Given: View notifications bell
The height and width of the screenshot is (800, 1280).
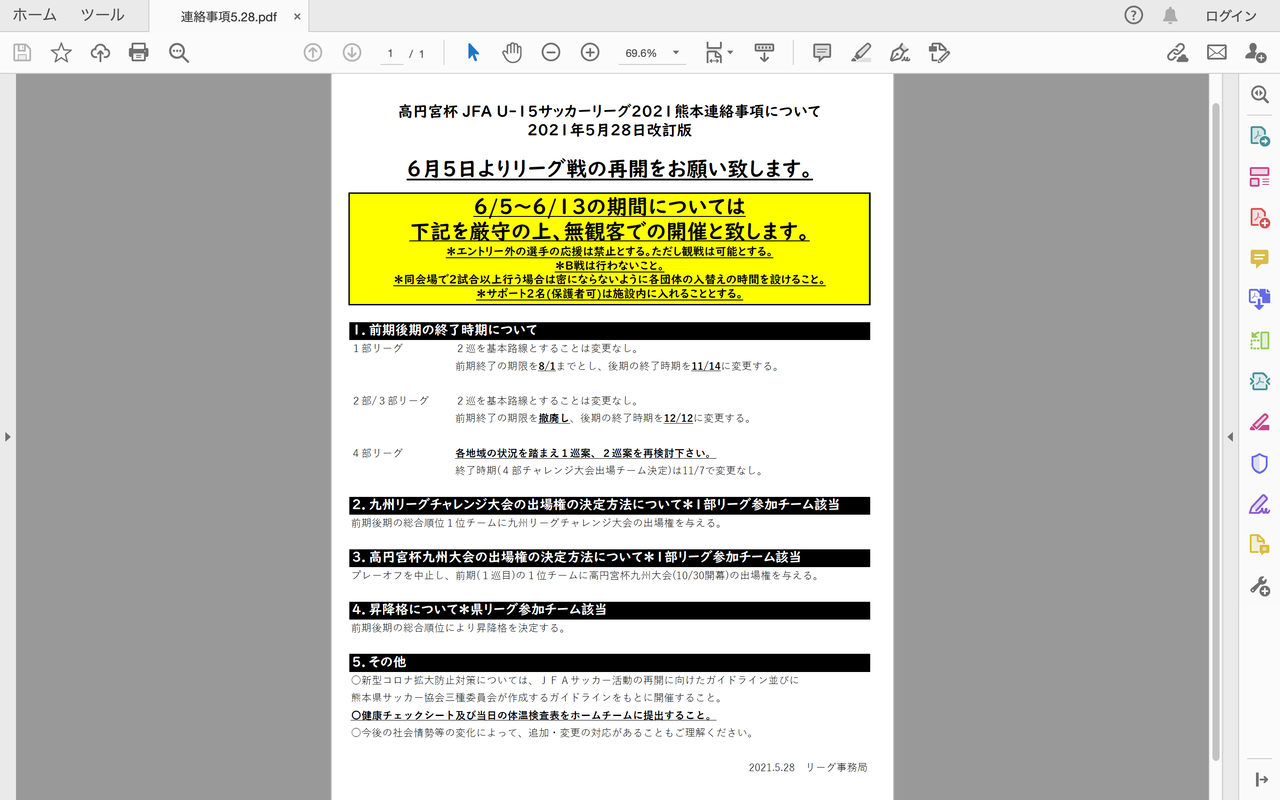Looking at the screenshot, I should point(1170,15).
